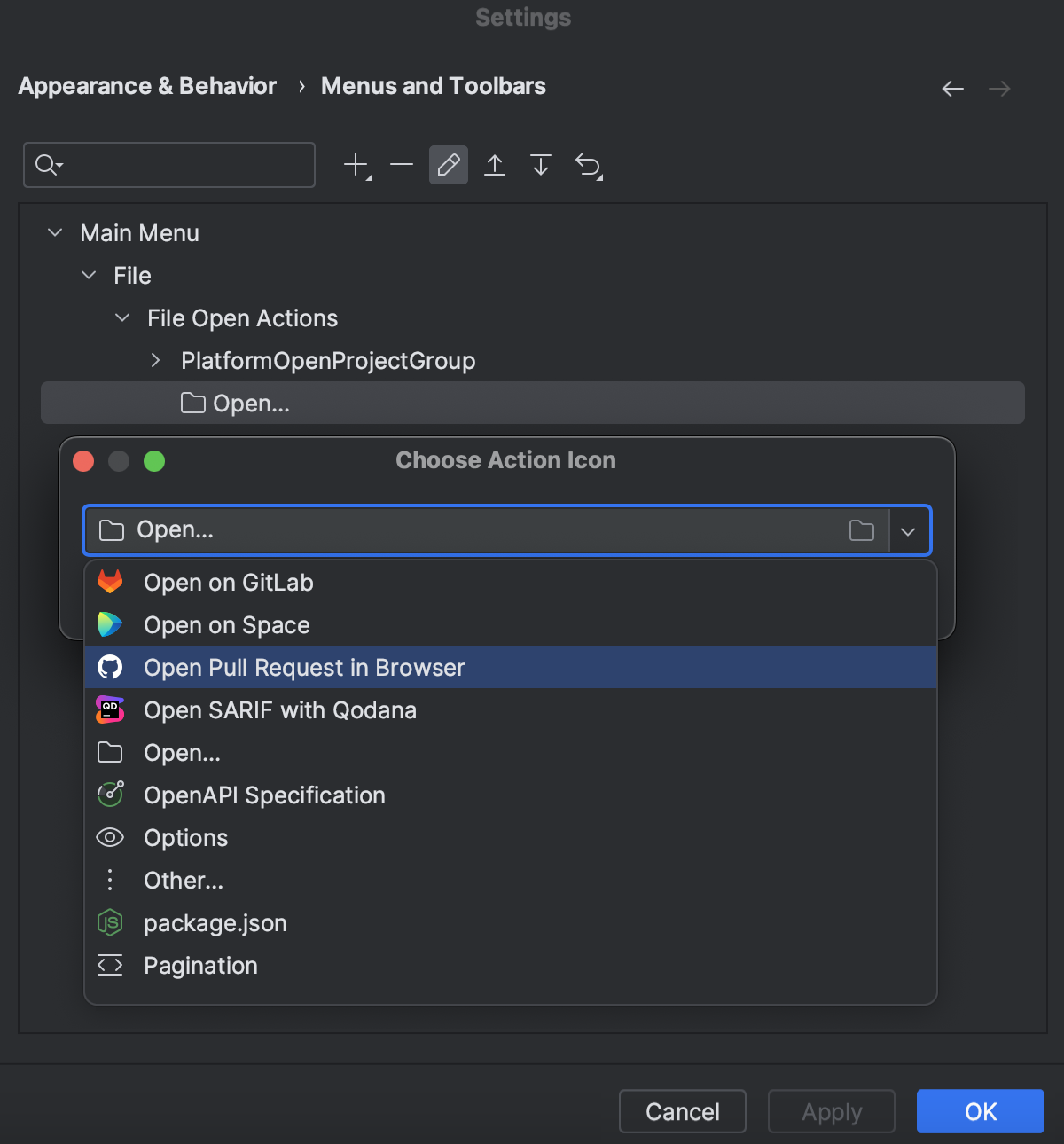The width and height of the screenshot is (1064, 1144).
Task: Select the Edit Icon pencil tool
Action: 448,164
